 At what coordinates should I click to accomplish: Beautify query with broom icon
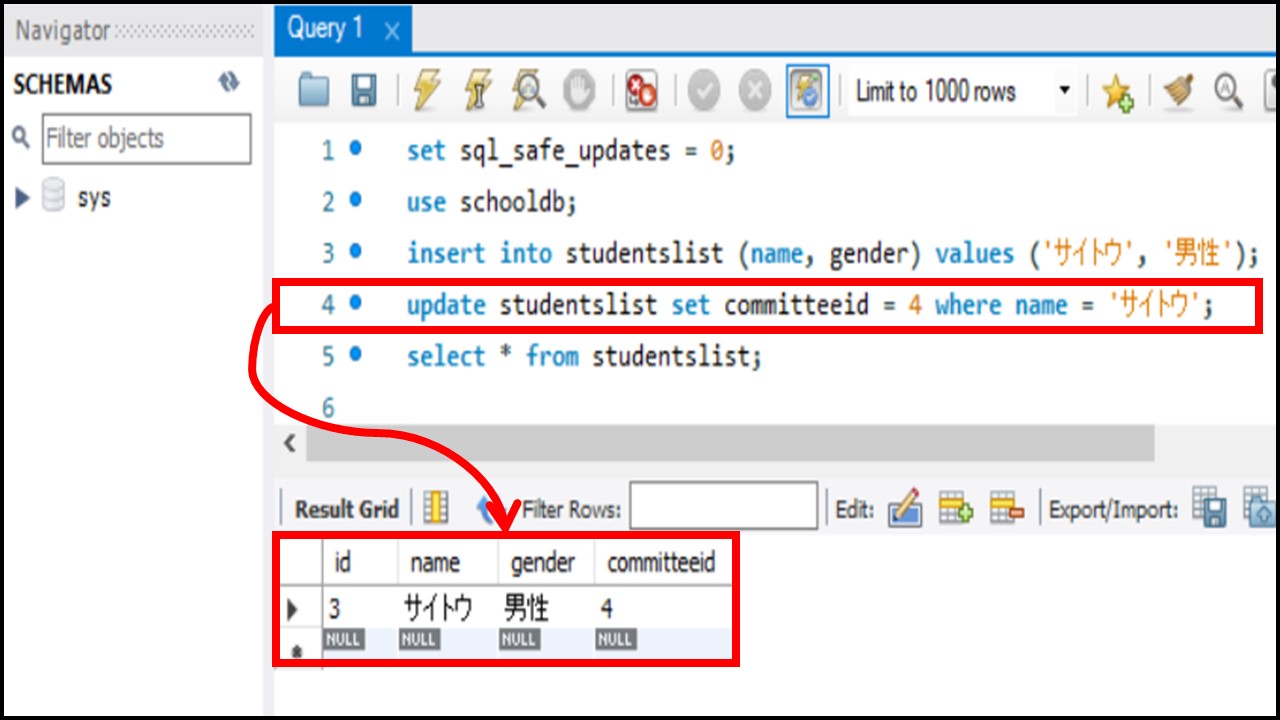click(1177, 92)
